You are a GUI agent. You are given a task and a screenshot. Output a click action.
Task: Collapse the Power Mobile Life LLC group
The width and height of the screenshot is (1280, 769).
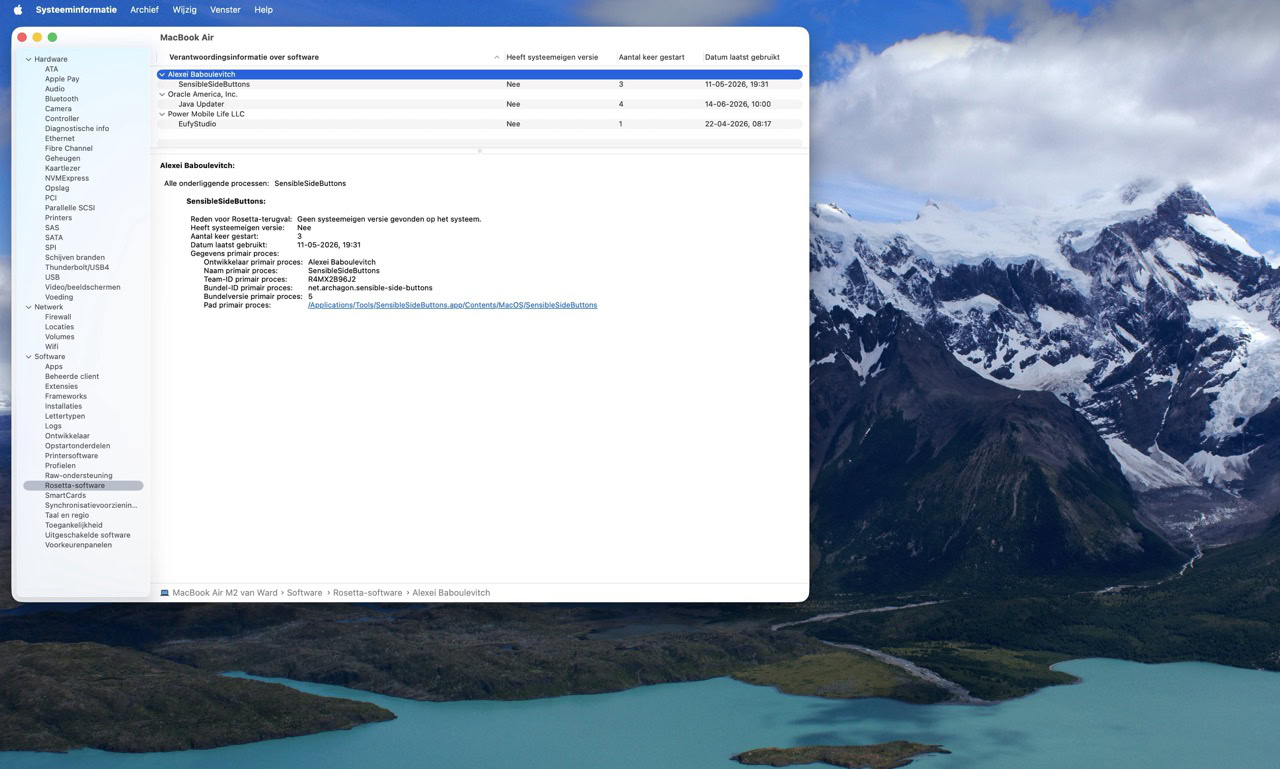click(x=162, y=114)
